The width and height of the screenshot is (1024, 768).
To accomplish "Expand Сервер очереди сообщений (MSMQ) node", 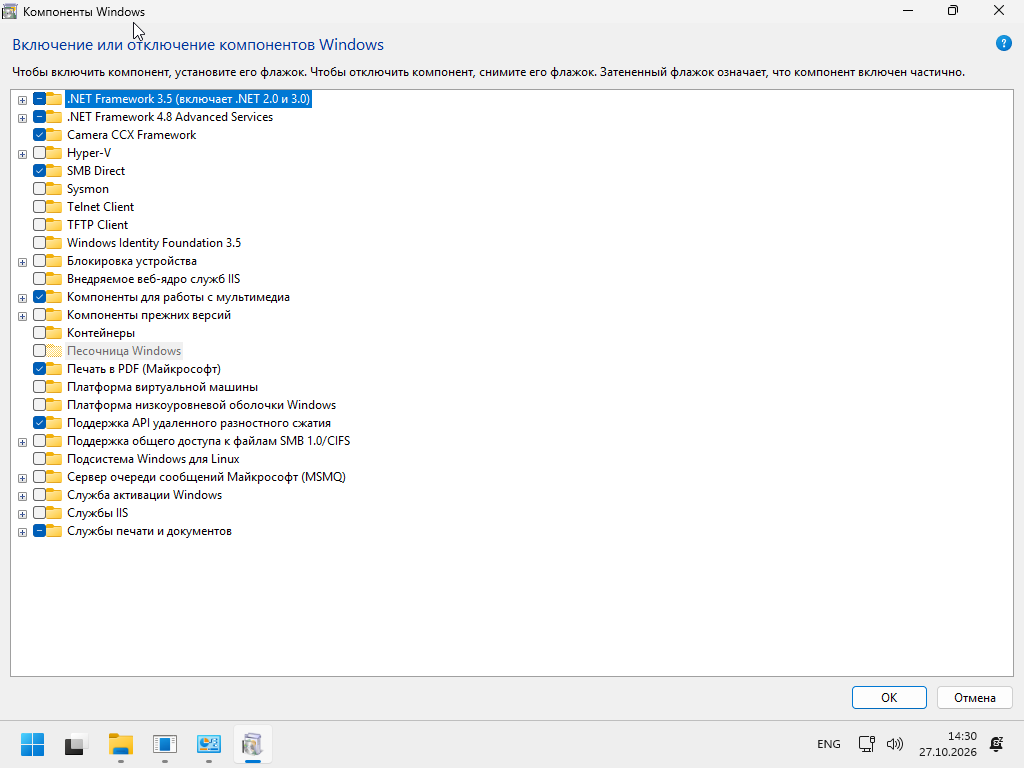I will (x=22, y=478).
